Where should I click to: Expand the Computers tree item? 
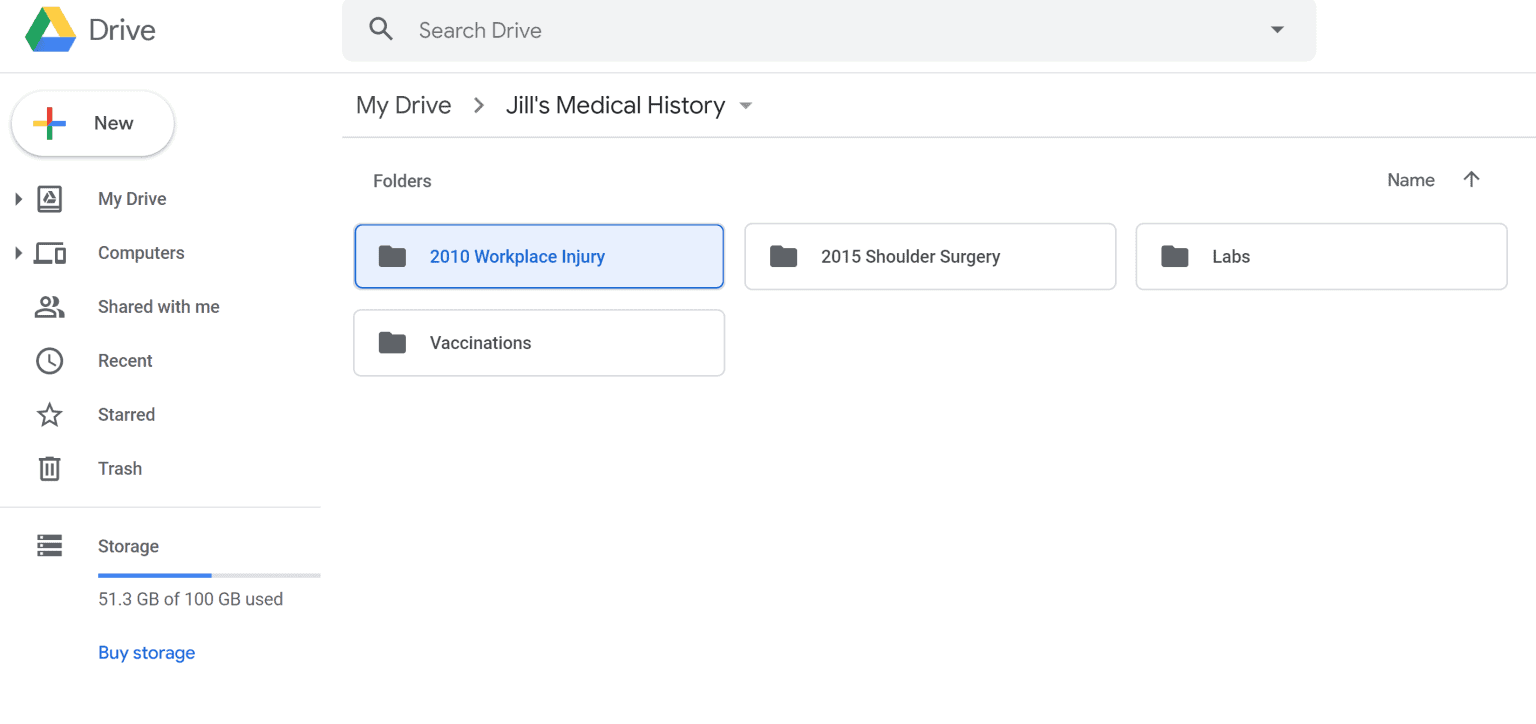point(19,253)
